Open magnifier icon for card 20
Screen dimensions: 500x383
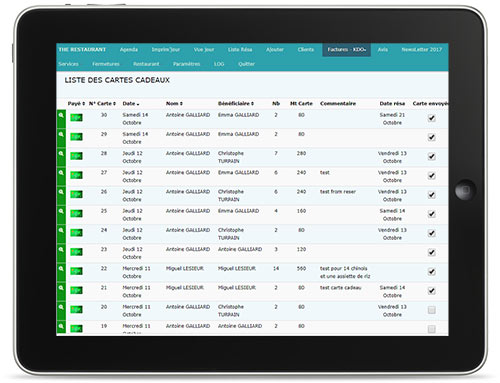[x=61, y=307]
